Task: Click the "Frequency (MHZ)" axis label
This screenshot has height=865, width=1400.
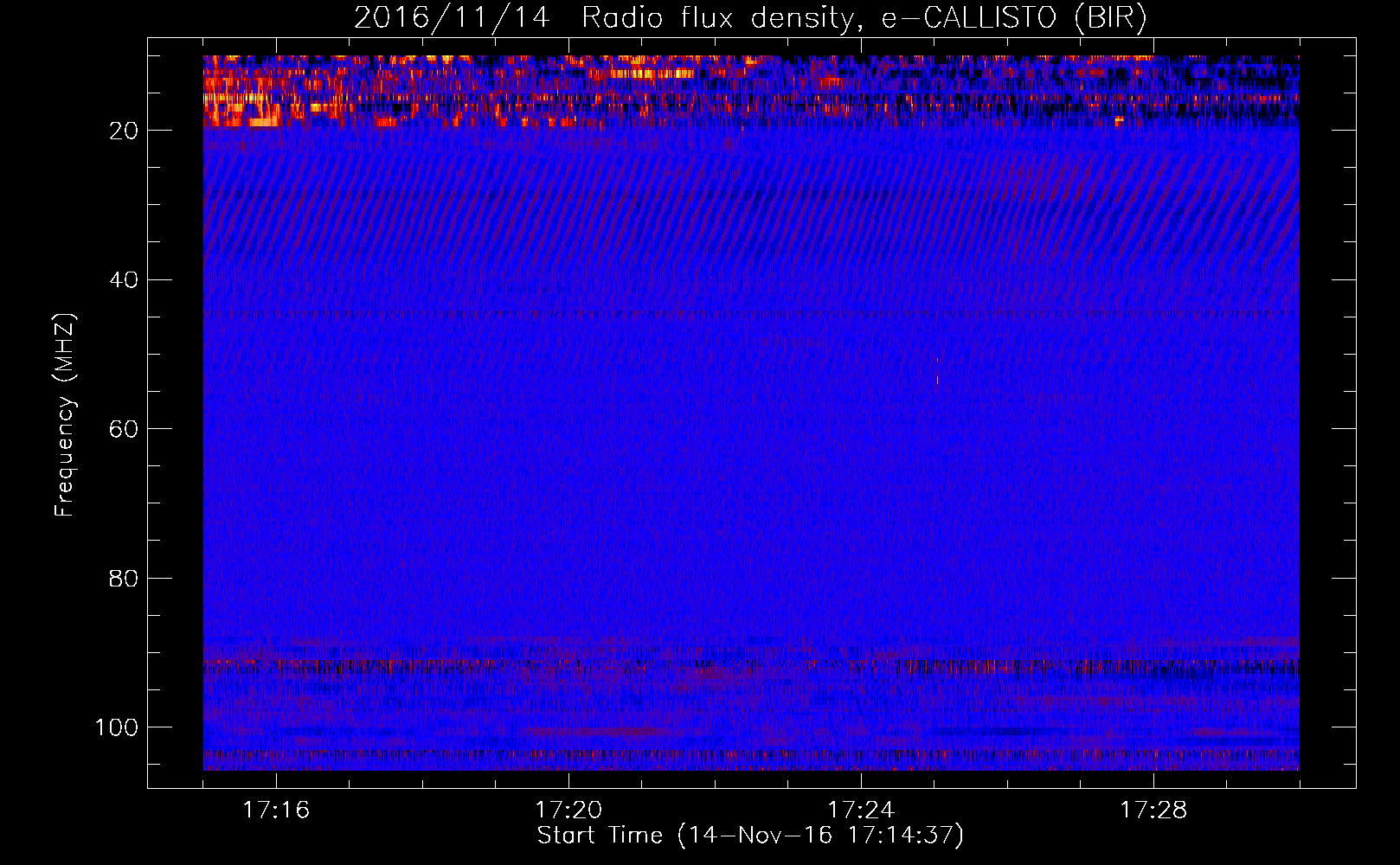Action: point(65,415)
